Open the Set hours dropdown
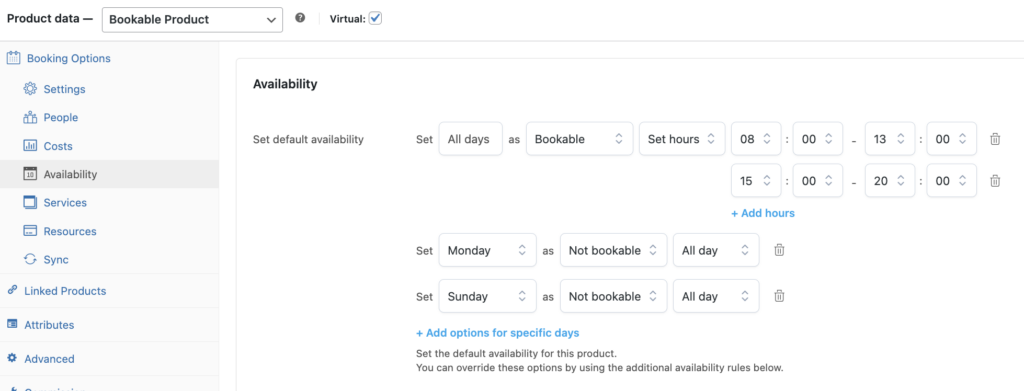This screenshot has height=391, width=1024. [682, 139]
